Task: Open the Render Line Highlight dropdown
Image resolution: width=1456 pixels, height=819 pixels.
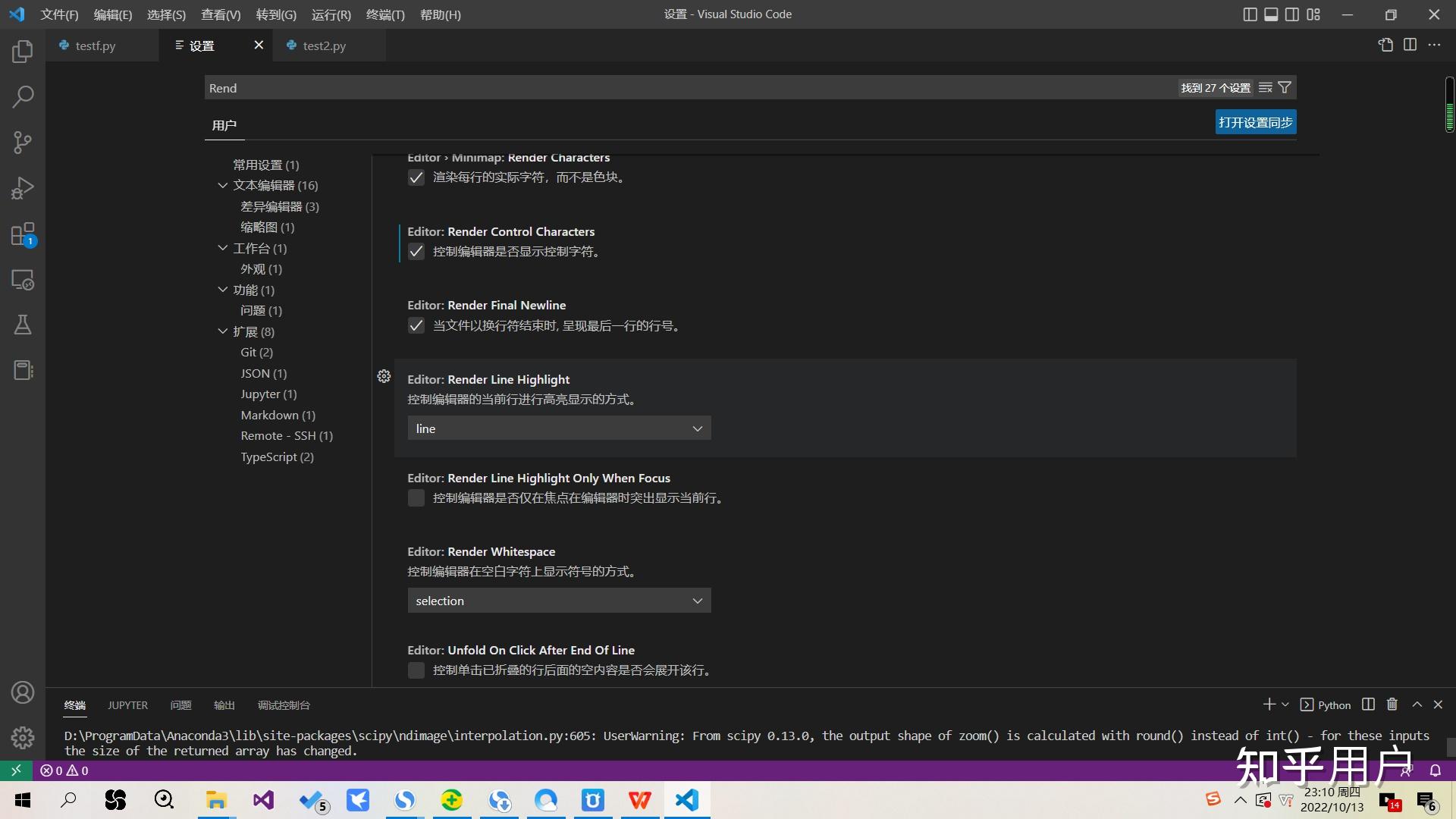Action: click(559, 428)
